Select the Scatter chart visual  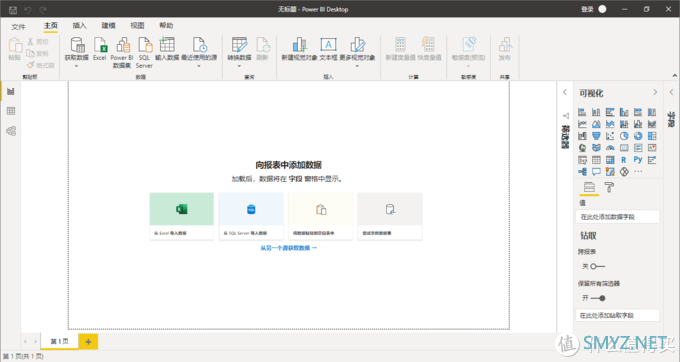(610, 136)
